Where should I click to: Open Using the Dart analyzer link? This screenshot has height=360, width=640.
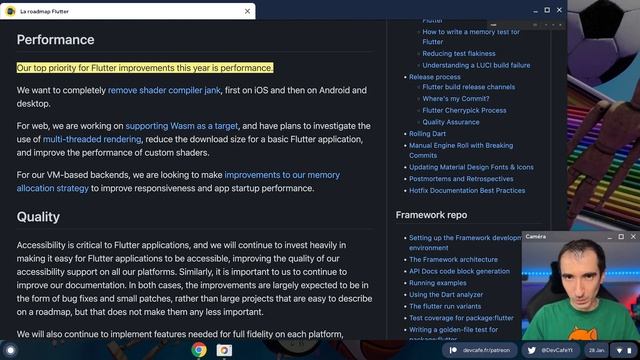pos(446,294)
